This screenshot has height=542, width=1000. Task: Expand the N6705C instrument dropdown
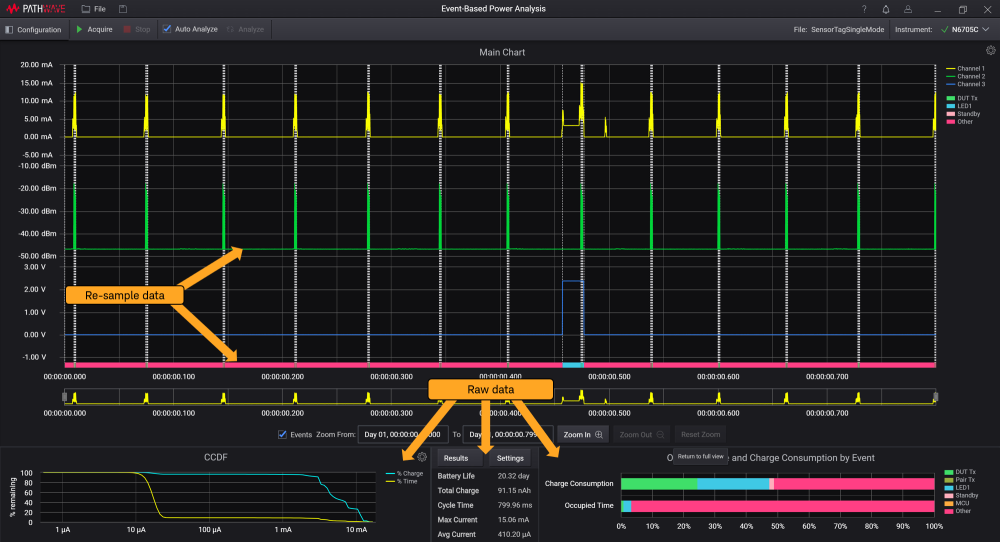987,30
